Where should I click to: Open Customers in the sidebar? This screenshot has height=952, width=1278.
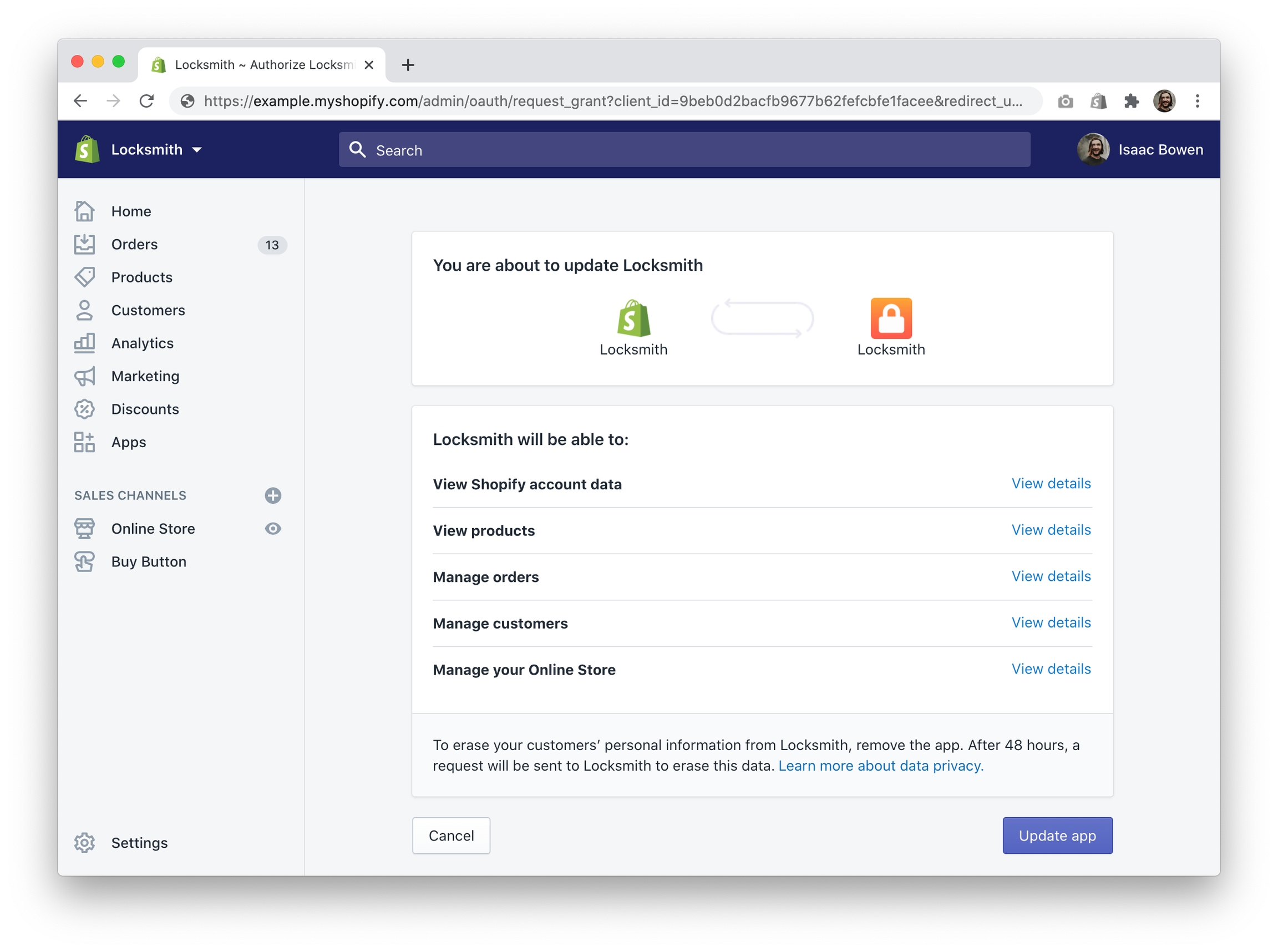click(x=148, y=310)
